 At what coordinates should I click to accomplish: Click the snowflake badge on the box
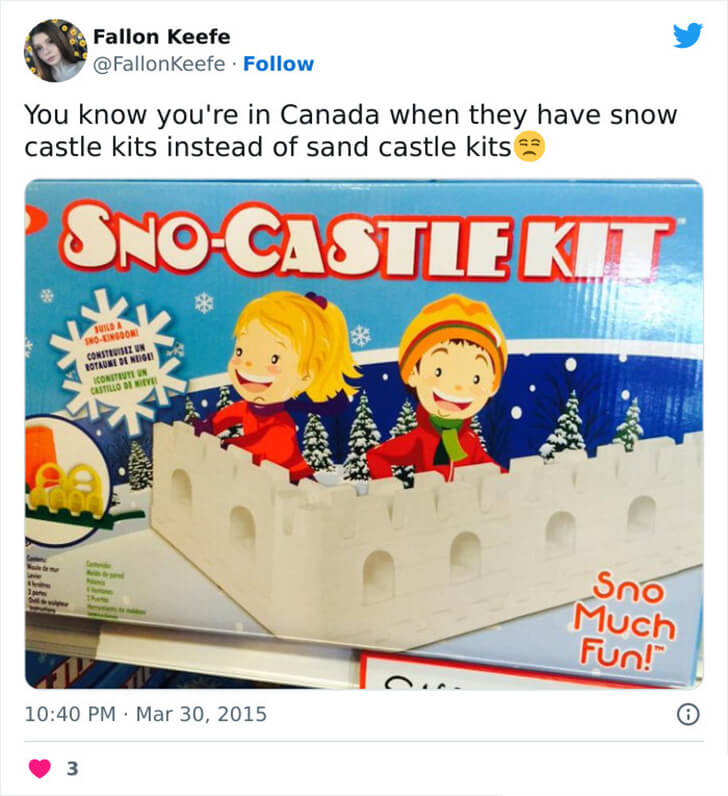(x=119, y=358)
